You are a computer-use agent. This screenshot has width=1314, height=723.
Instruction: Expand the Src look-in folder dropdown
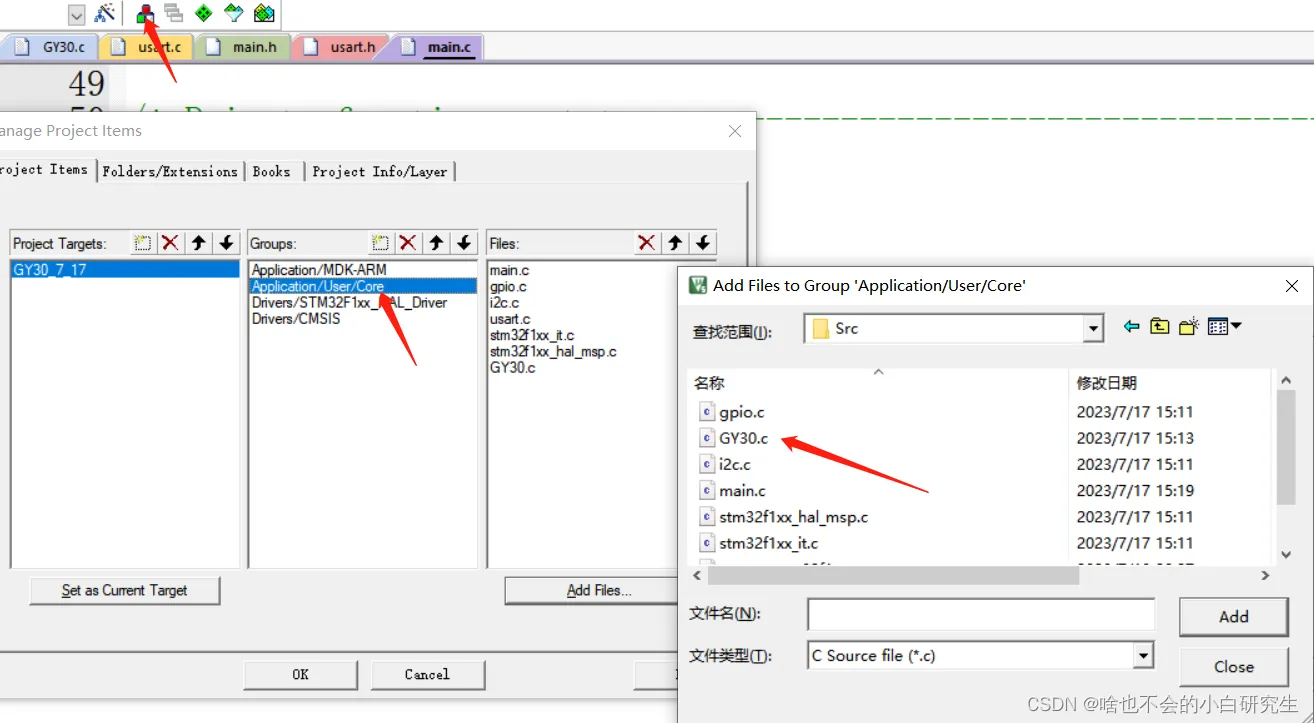1093,328
